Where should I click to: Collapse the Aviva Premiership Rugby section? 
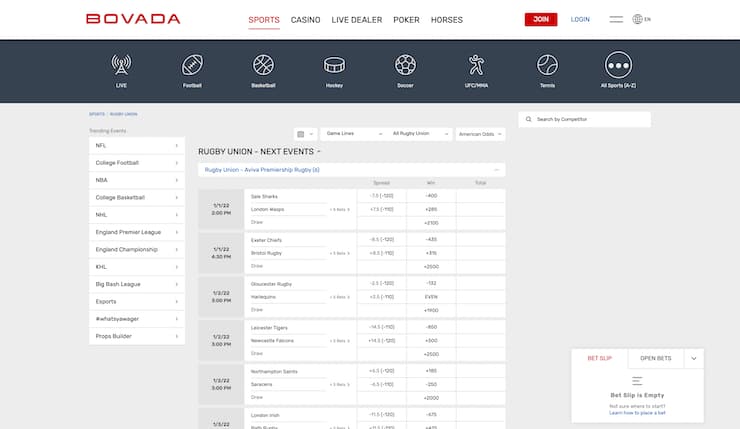tap(496, 170)
